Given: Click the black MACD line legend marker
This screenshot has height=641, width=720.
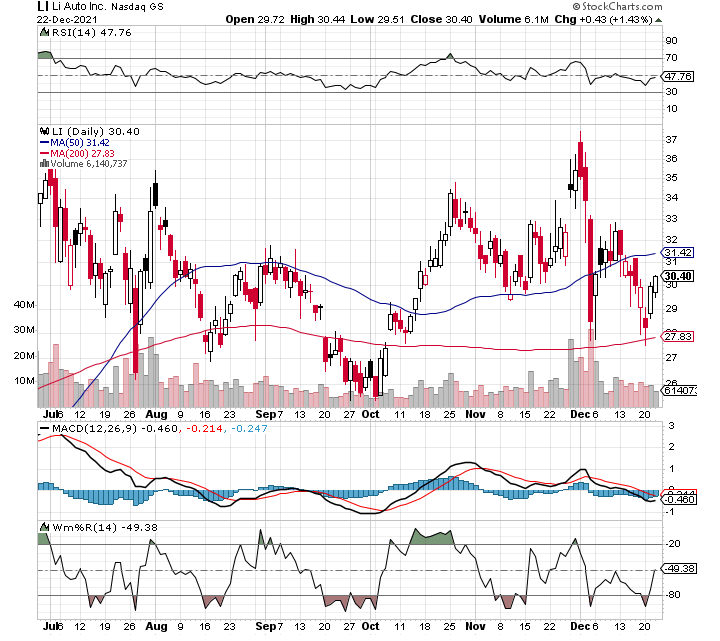Looking at the screenshot, I should 45,428.
